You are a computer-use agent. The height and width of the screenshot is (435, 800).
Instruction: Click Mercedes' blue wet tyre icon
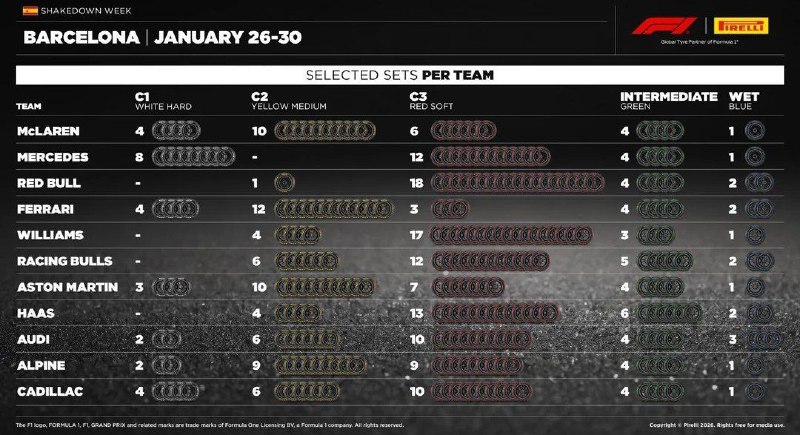[755, 157]
